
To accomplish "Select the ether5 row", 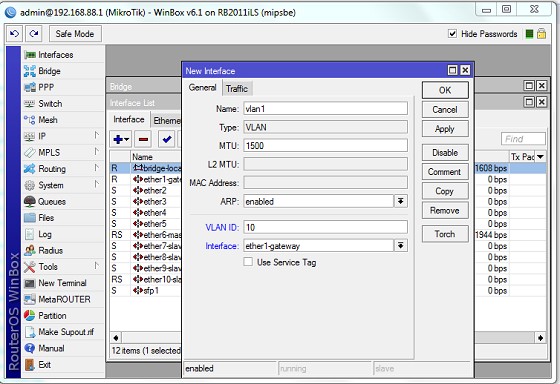I will coord(146,224).
